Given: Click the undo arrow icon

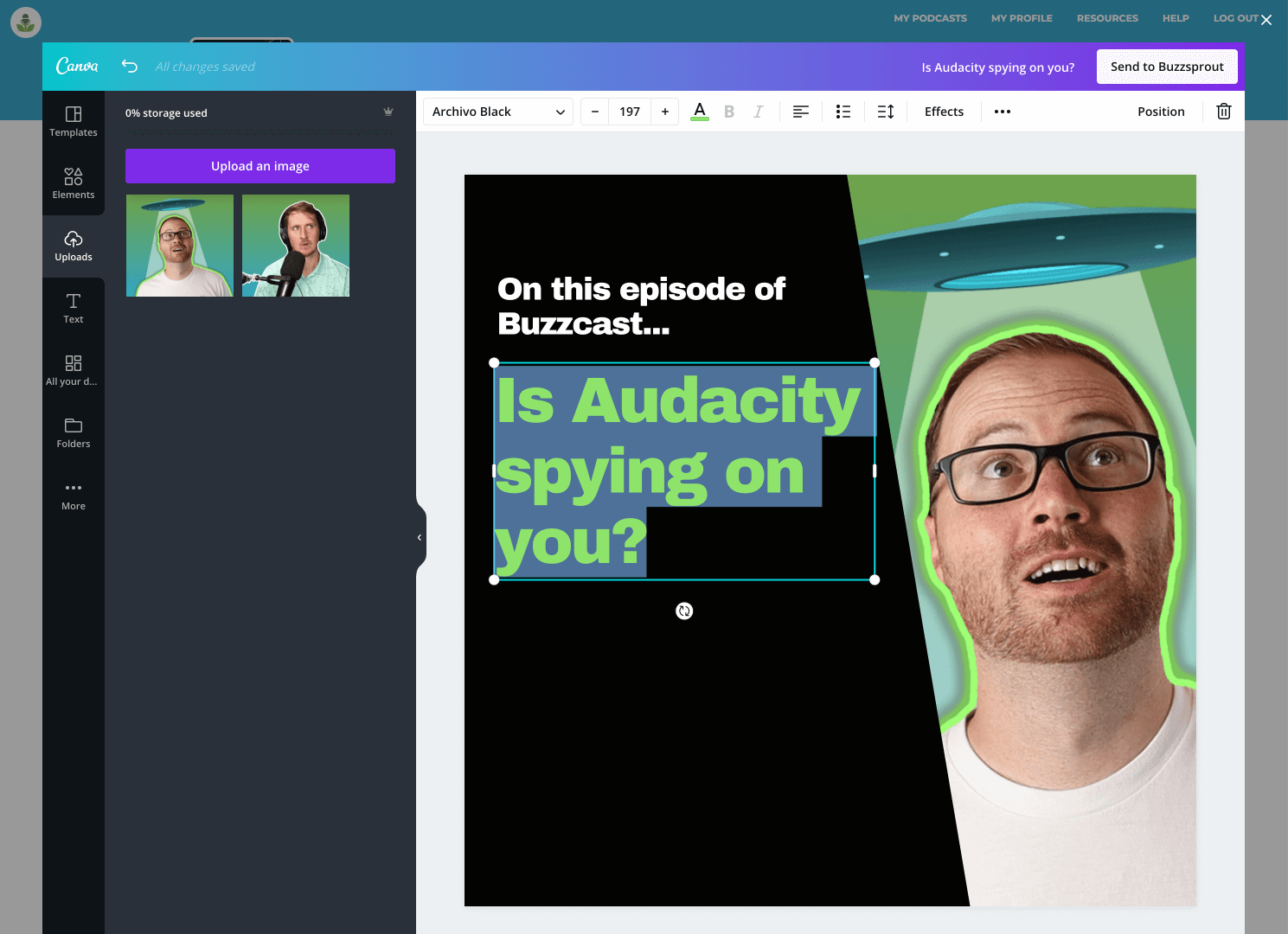Looking at the screenshot, I should click(x=130, y=67).
